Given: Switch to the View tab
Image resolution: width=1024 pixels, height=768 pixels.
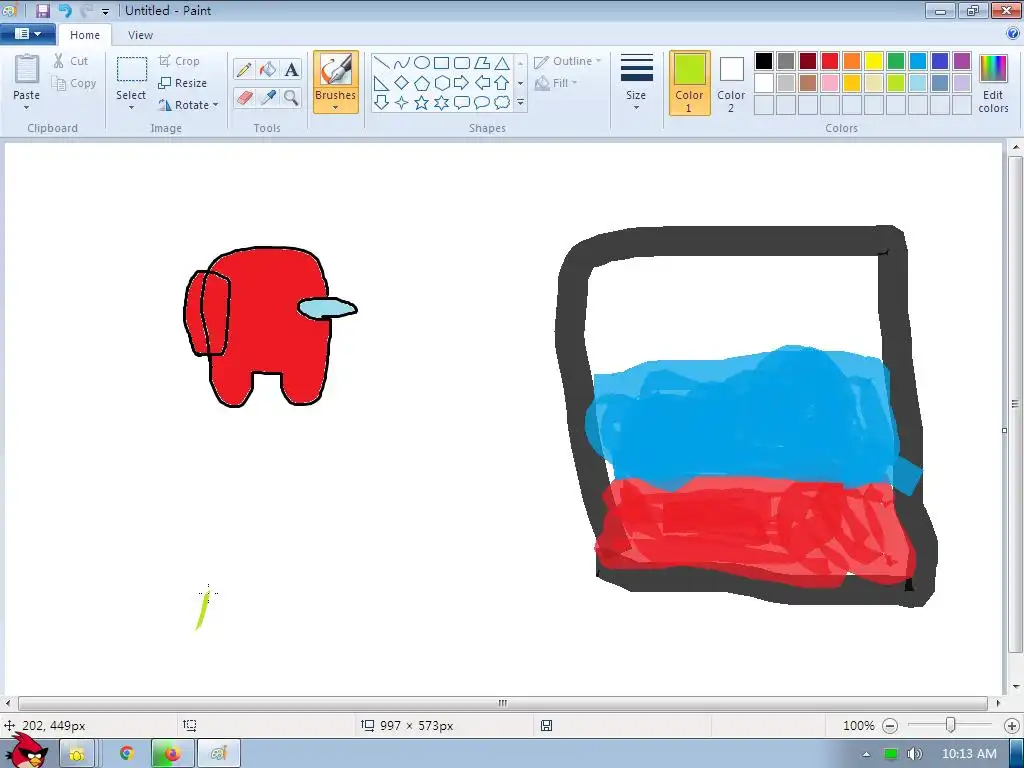Looking at the screenshot, I should click(x=140, y=35).
